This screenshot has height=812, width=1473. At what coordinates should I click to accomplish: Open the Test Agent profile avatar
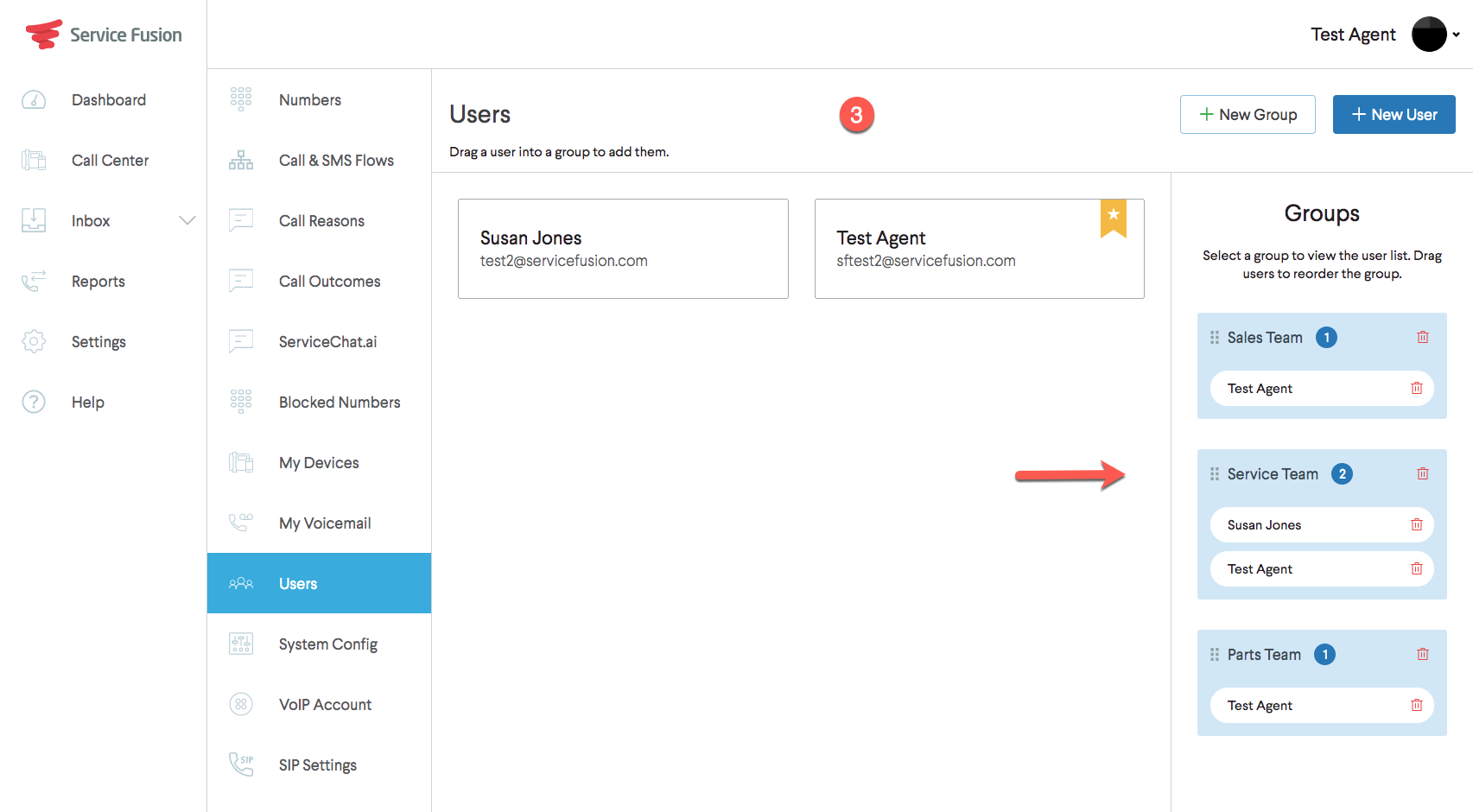click(x=1429, y=35)
